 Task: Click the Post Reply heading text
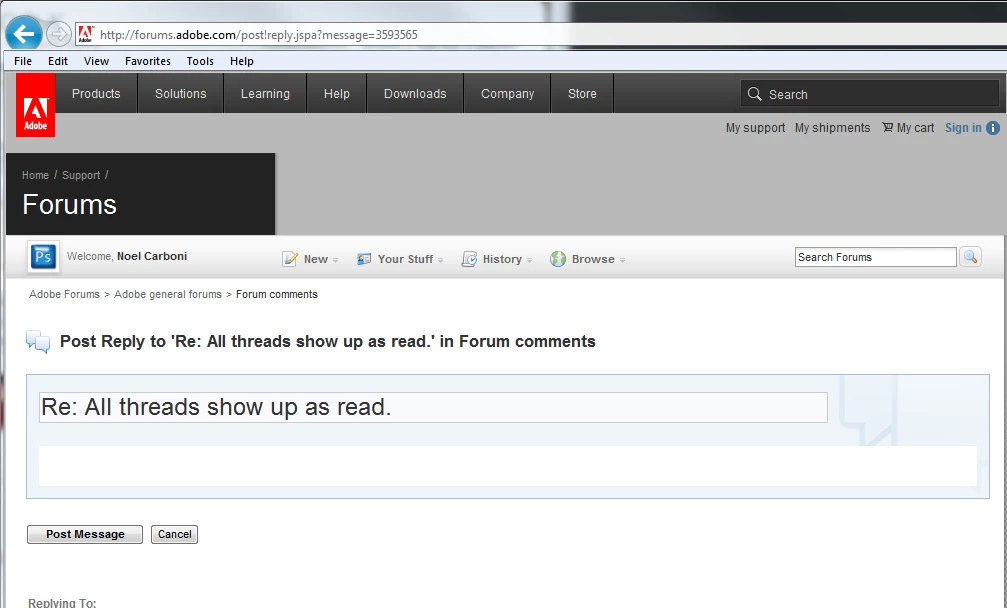coord(328,342)
